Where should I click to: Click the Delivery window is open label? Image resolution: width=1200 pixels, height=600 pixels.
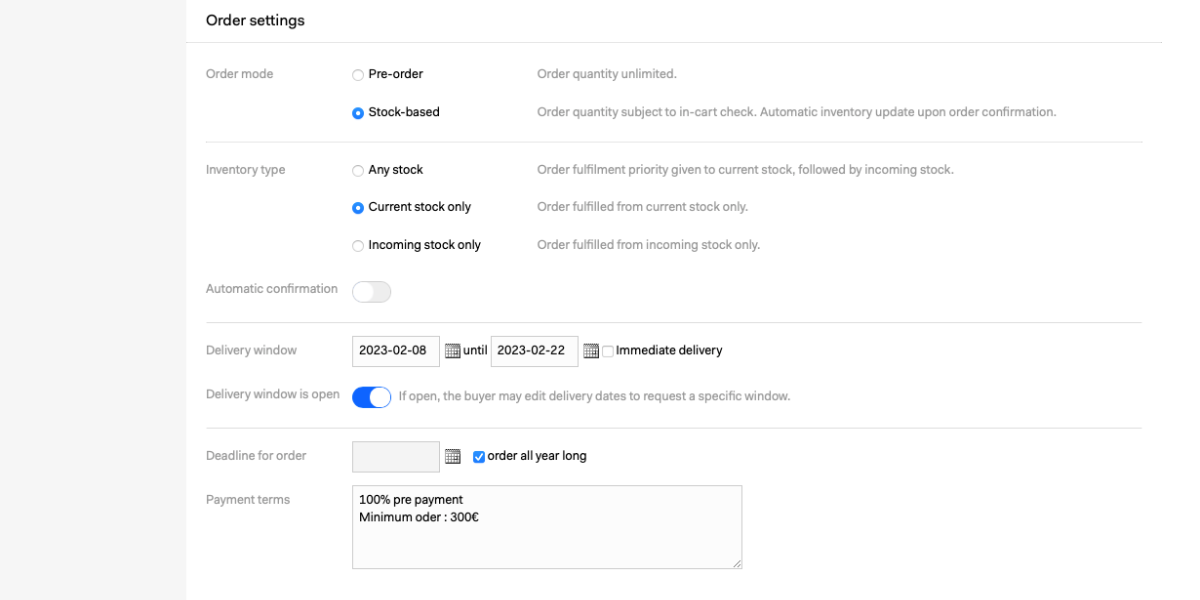click(273, 394)
